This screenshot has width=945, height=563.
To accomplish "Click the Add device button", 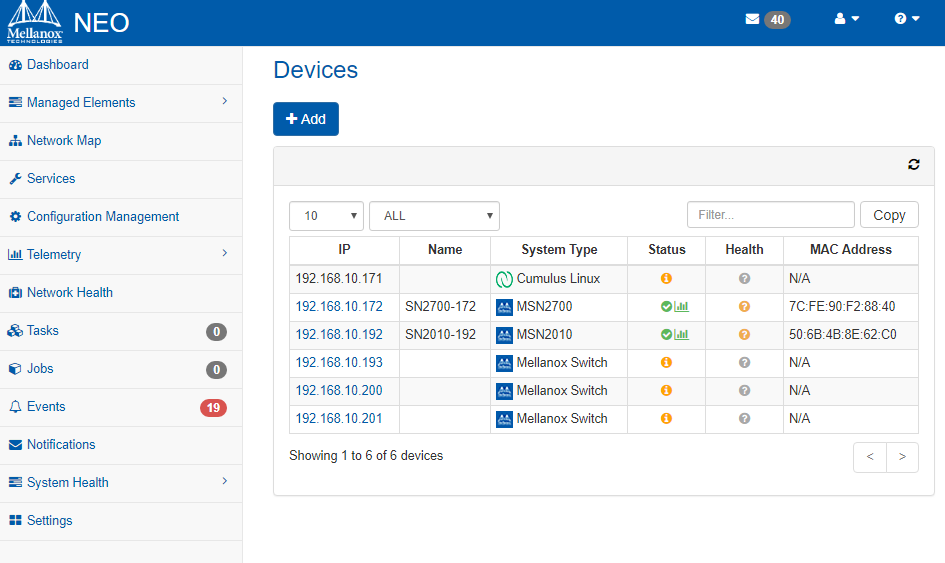I will (306, 119).
